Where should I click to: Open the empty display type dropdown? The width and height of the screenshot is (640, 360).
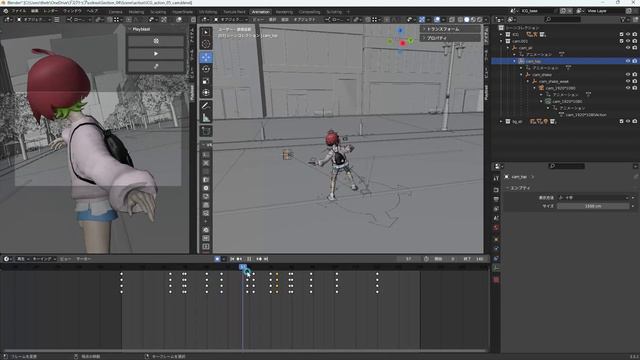(593, 198)
